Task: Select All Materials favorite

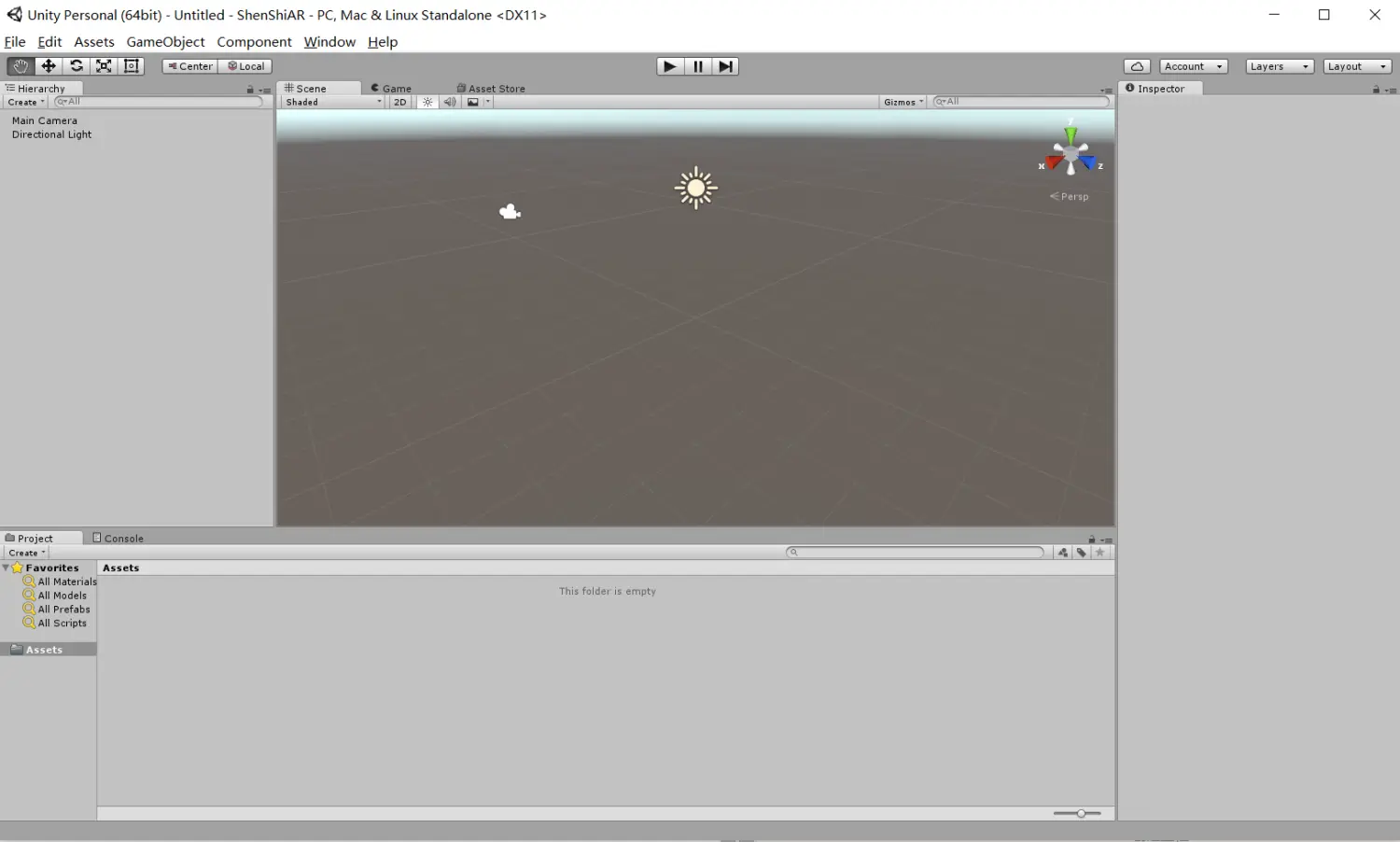Action: [60, 582]
